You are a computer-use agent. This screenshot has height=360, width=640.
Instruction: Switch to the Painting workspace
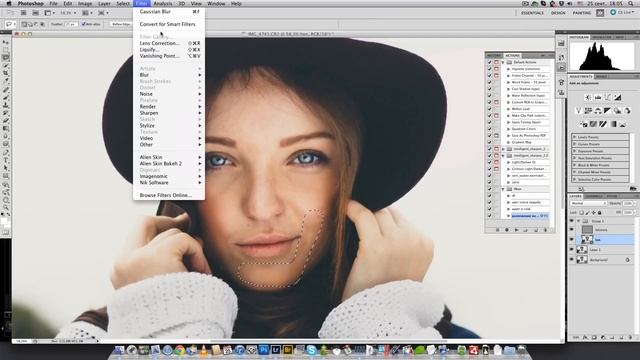(582, 13)
